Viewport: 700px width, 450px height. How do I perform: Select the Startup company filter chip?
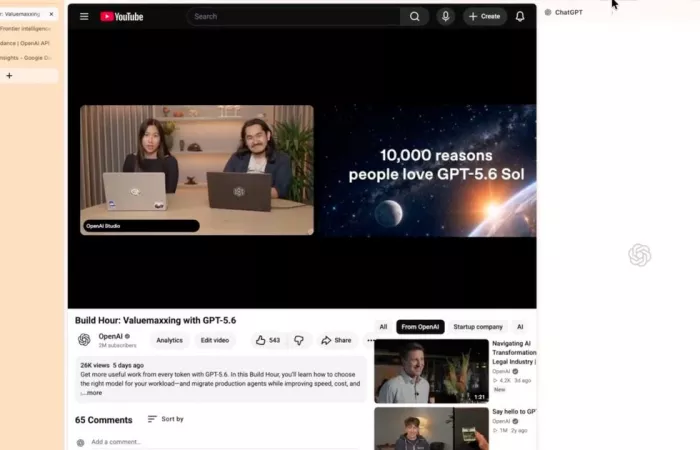coord(478,327)
